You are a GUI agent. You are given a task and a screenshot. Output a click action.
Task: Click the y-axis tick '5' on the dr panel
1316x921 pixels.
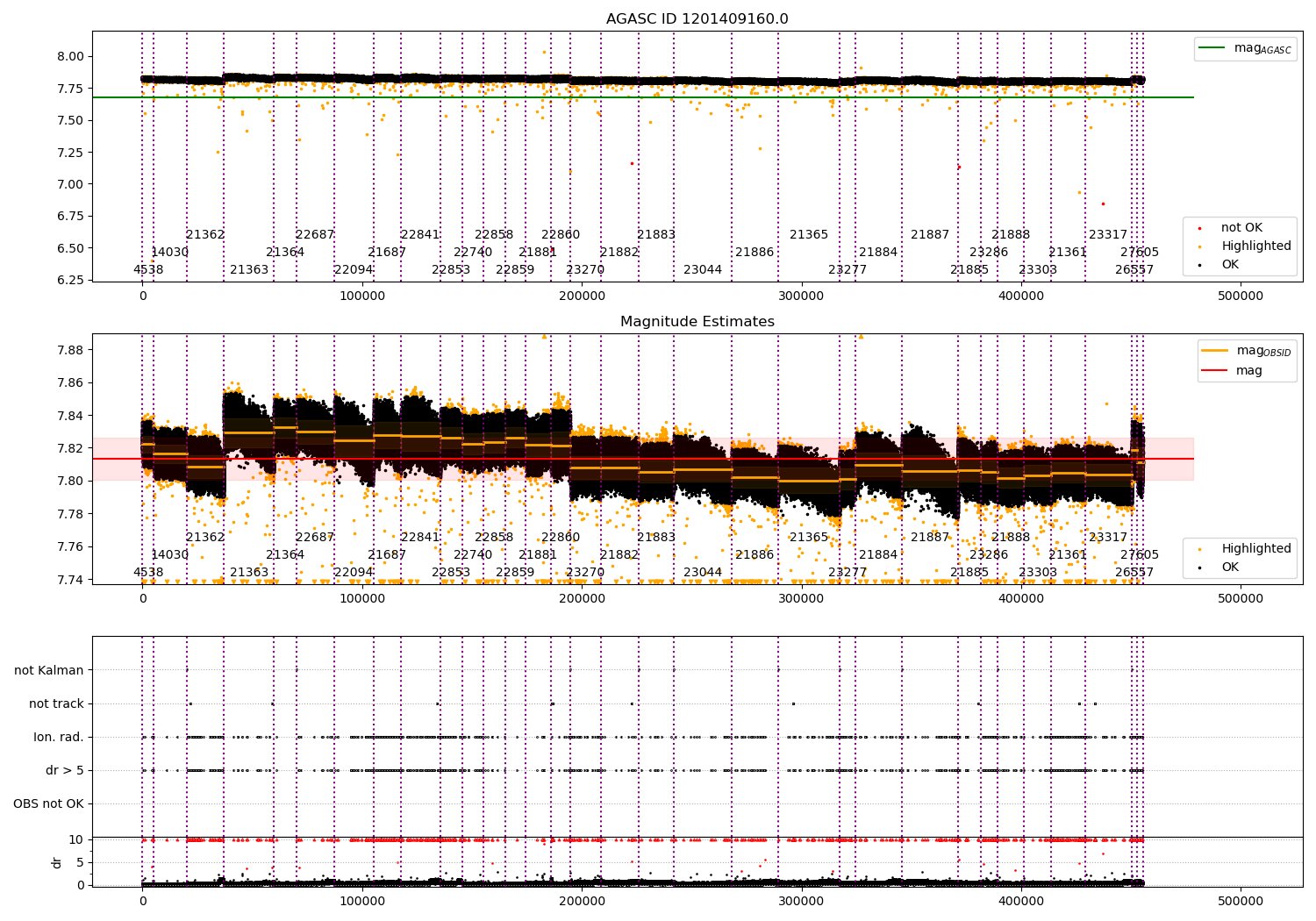pos(80,862)
